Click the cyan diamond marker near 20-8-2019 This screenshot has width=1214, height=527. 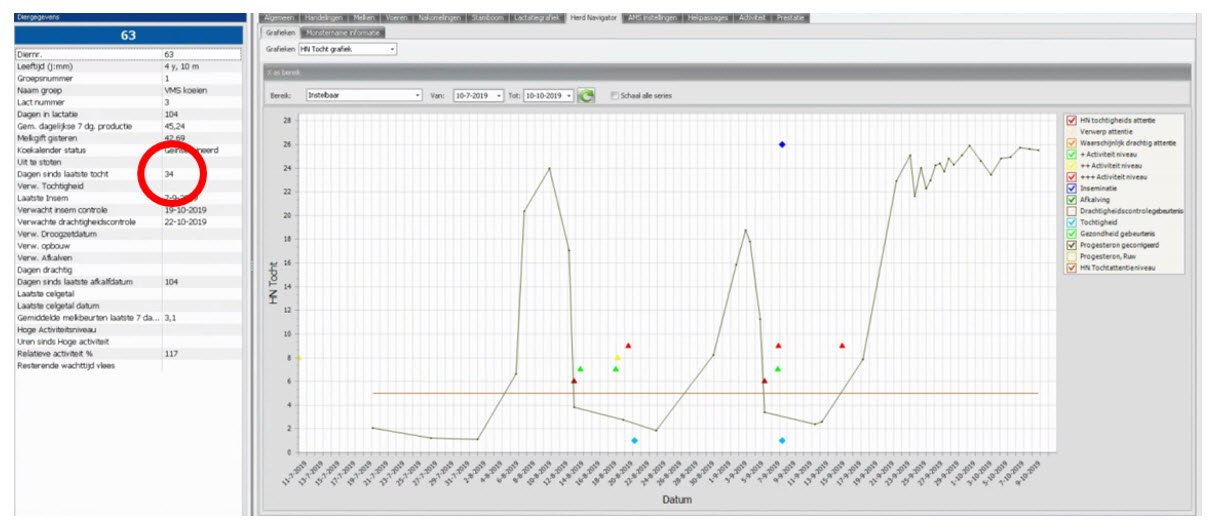coord(634,441)
